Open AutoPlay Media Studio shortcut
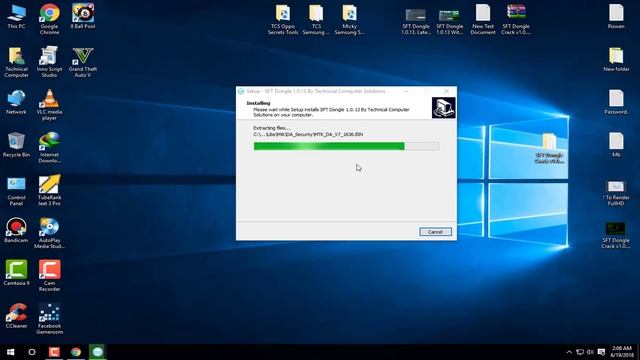This screenshot has width=640, height=360. (x=49, y=233)
